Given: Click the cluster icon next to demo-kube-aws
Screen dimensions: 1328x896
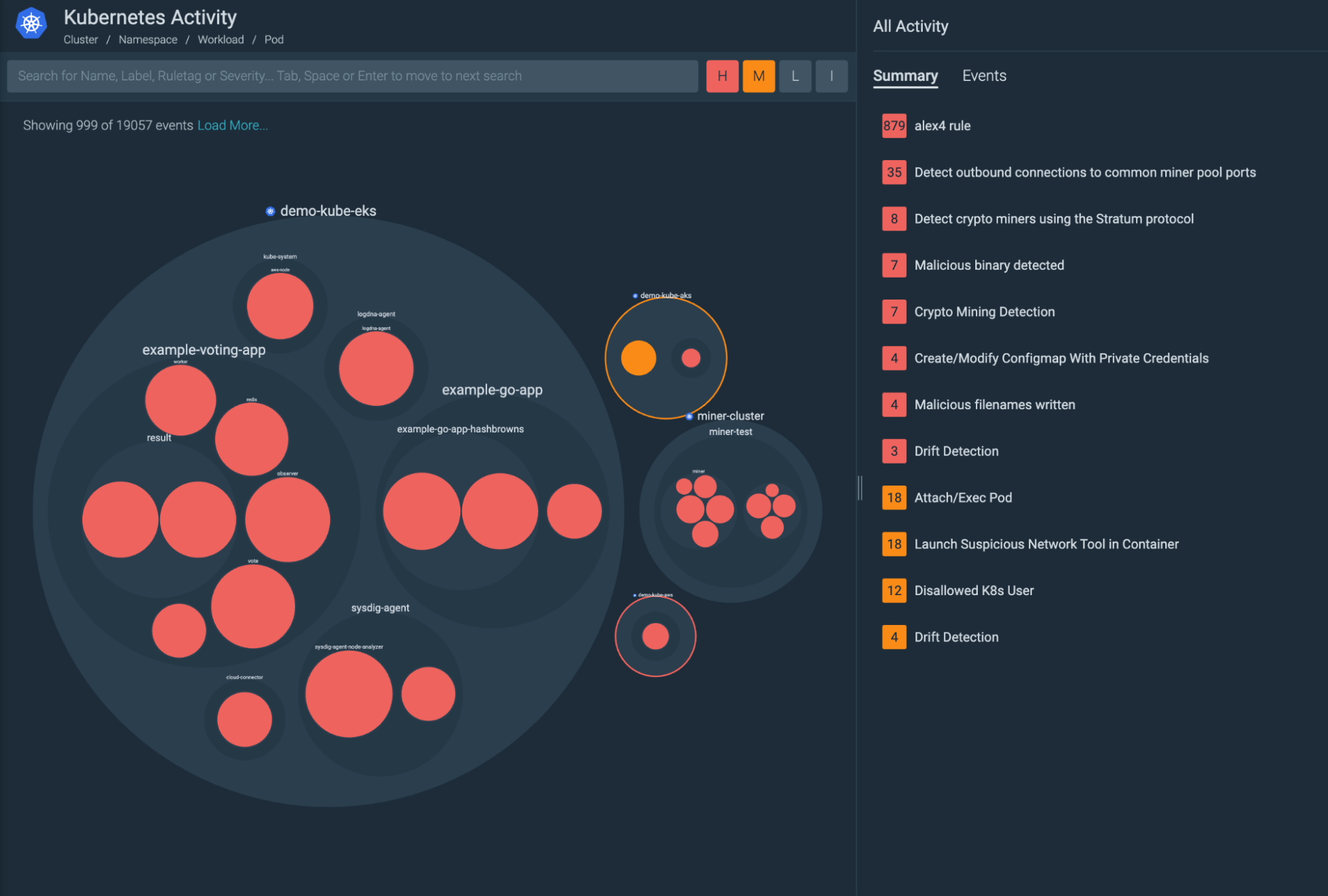Looking at the screenshot, I should (x=633, y=594).
